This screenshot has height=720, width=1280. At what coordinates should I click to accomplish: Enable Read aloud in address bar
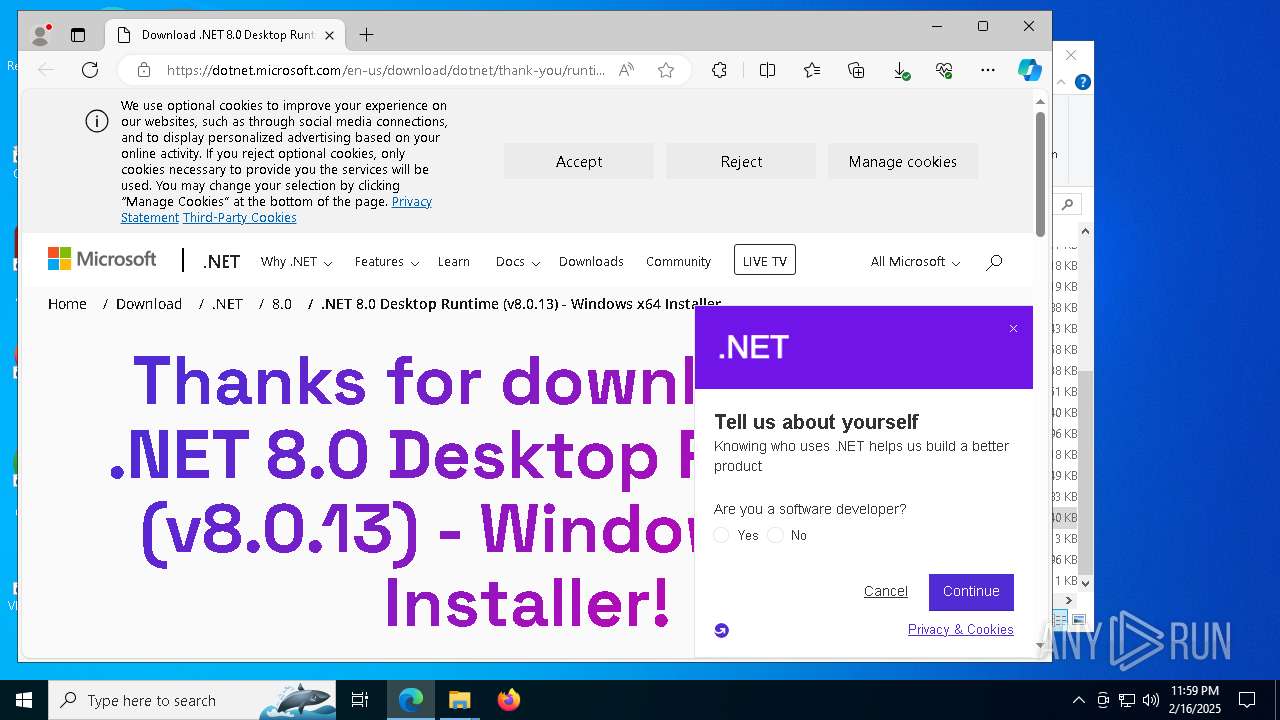626,70
